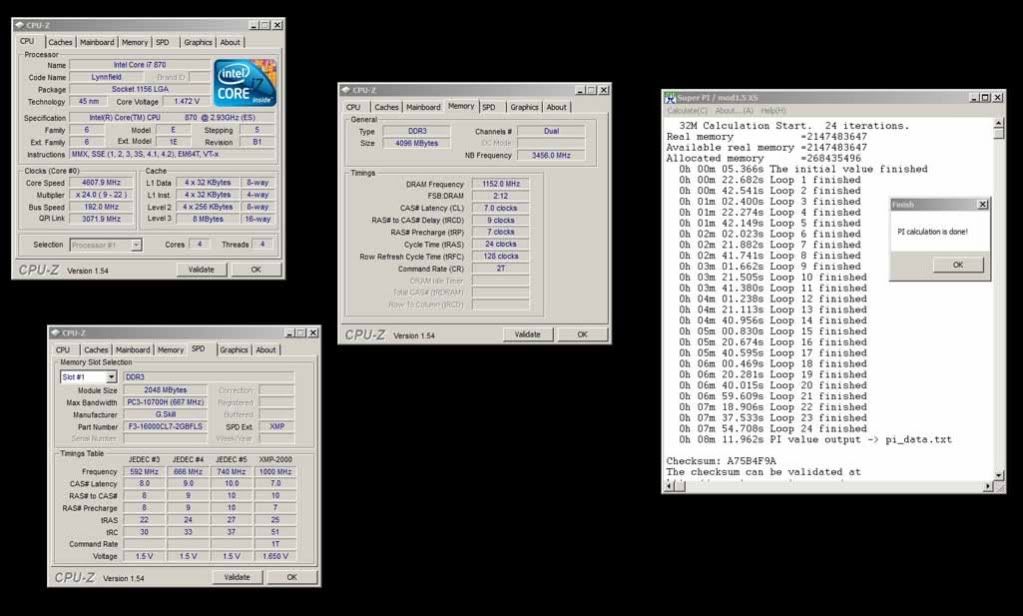Click the Checksum A75B4F9A line in Super PI
Screen dimensions: 1023x616
(x=721, y=461)
